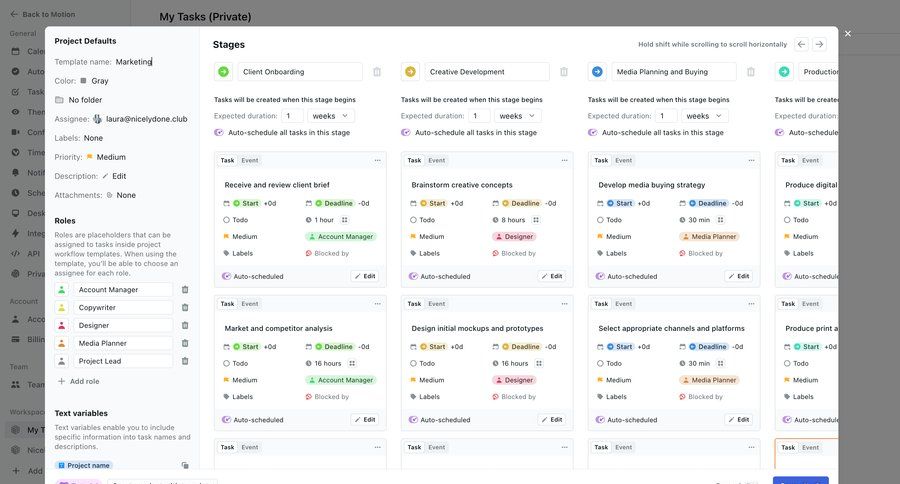Select Task tab on Receive and review client brief
The image size is (900, 484).
227,160
